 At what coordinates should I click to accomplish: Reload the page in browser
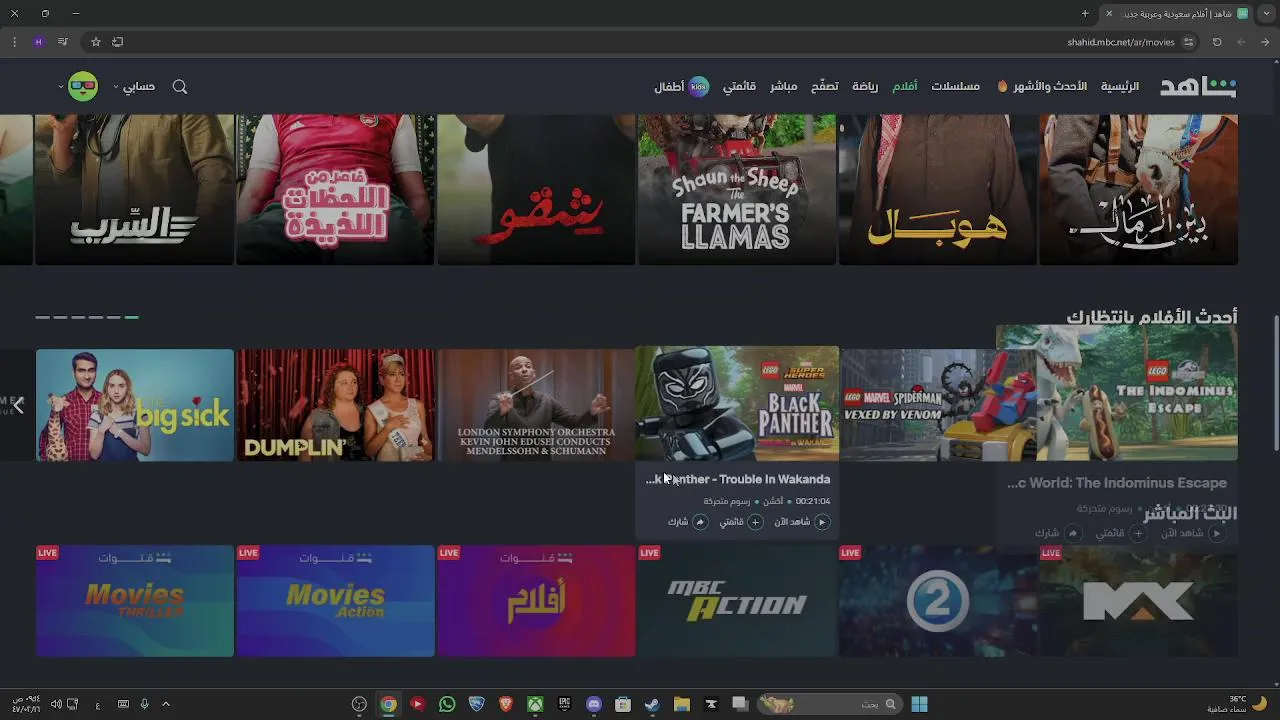point(1217,42)
